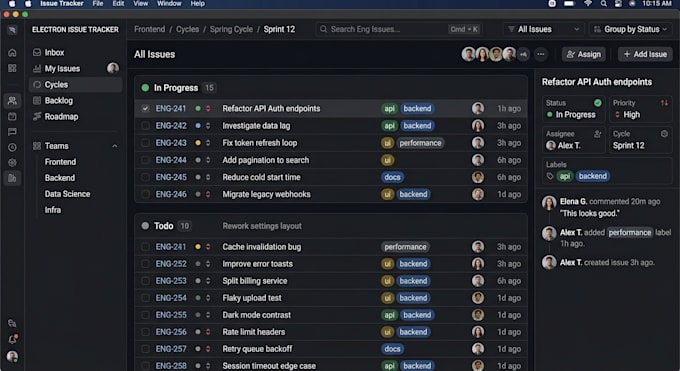Open the Priority High field dropdown
Image resolution: width=680 pixels, height=371 pixels.
click(640, 109)
